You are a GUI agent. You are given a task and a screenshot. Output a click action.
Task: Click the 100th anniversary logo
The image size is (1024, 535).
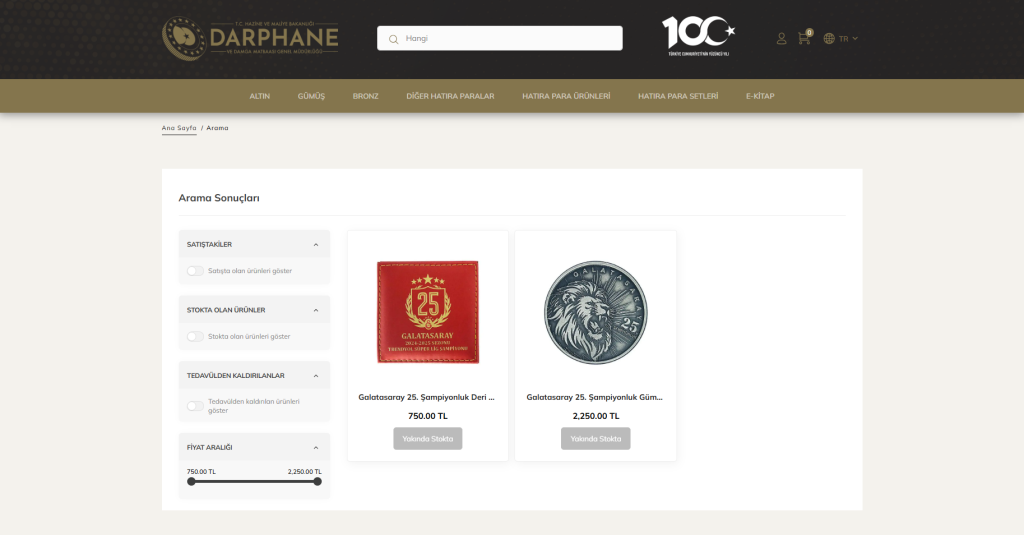pyautogui.click(x=698, y=36)
